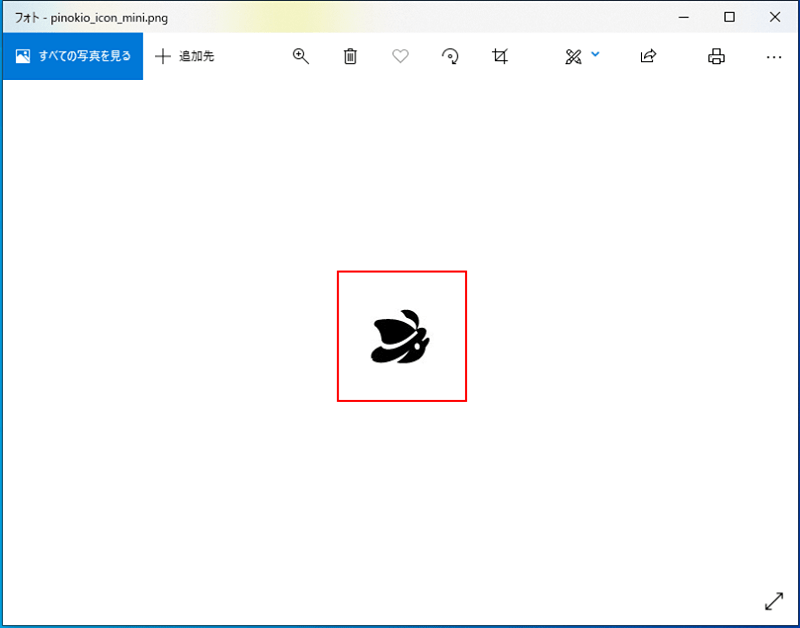Click the window title 'フォト - pinokio_icon_mini.png'

pyautogui.click(x=91, y=18)
